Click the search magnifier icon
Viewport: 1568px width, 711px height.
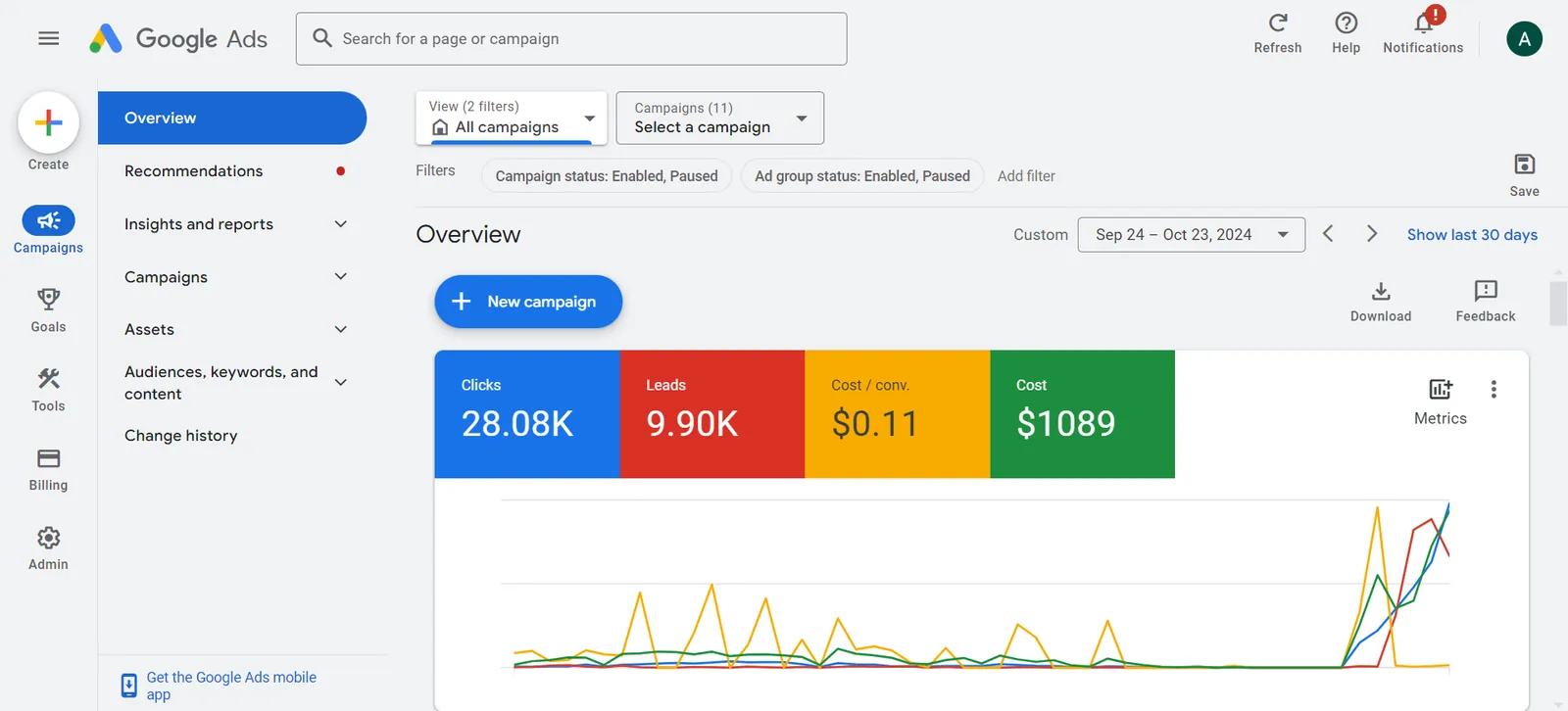pos(322,38)
